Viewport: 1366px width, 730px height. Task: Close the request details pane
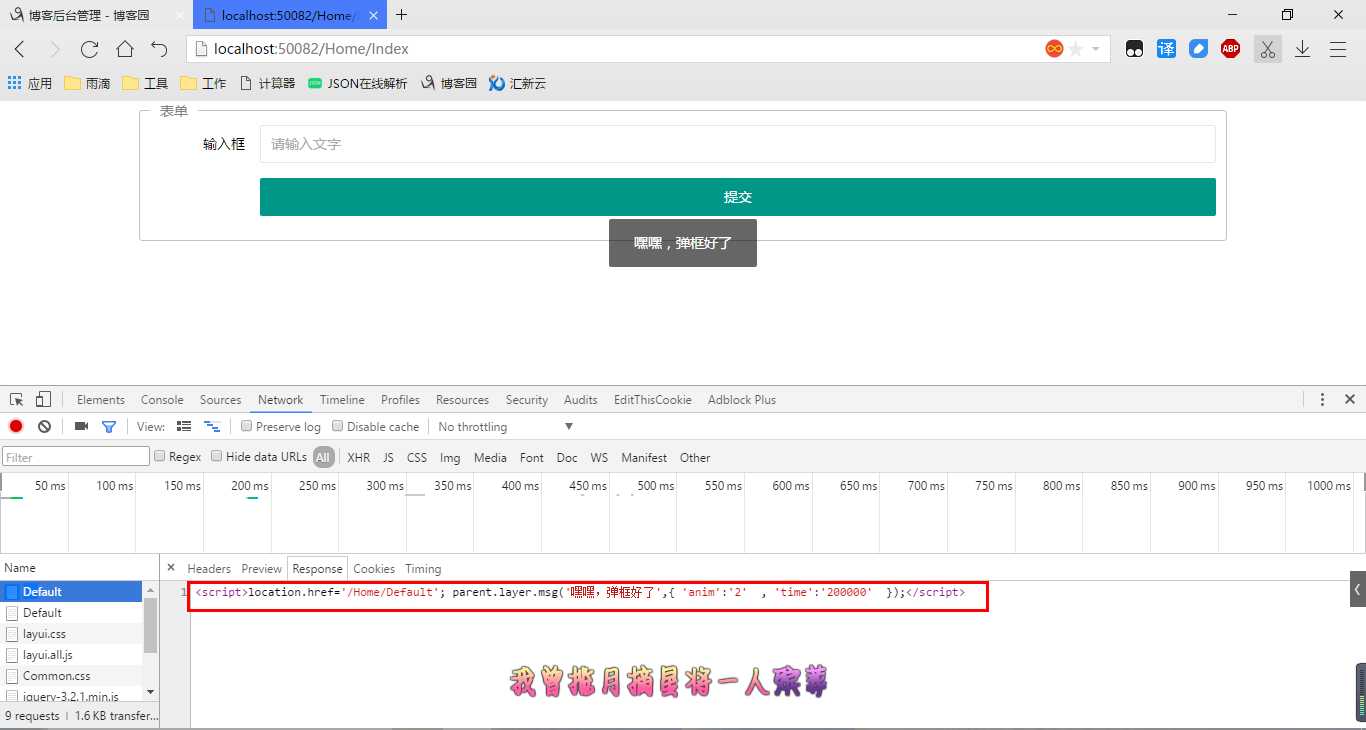pos(171,567)
